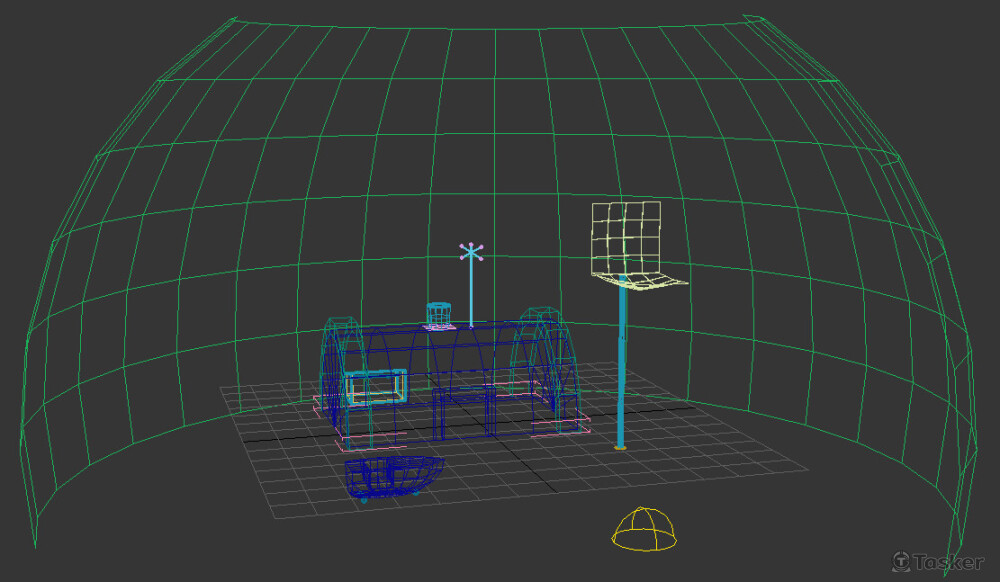1000x582 pixels.
Task: Pick the light blue antenna pole on roof
Action: coord(471,295)
